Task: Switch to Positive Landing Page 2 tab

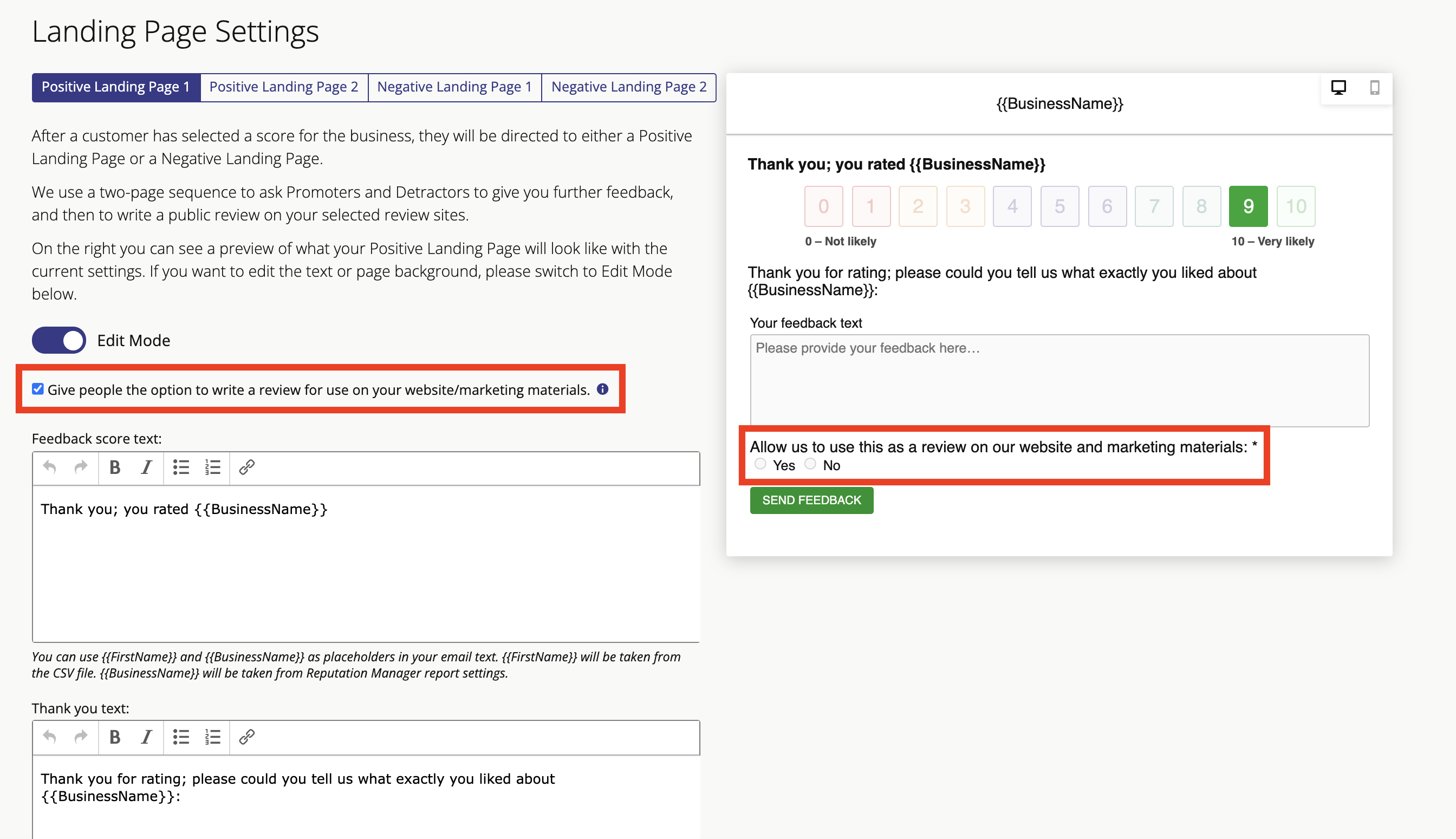Action: (284, 87)
